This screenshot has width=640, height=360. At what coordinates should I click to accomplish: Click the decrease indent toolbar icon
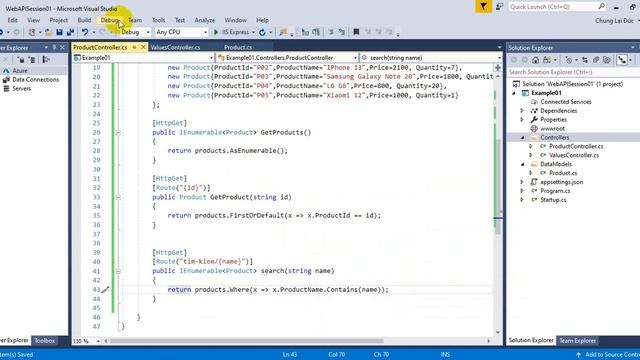[305, 32]
